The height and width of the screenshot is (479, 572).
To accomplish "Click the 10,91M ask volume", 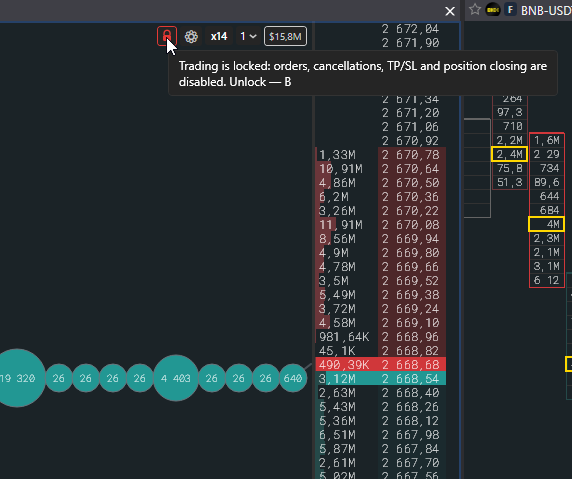I will (341, 169).
